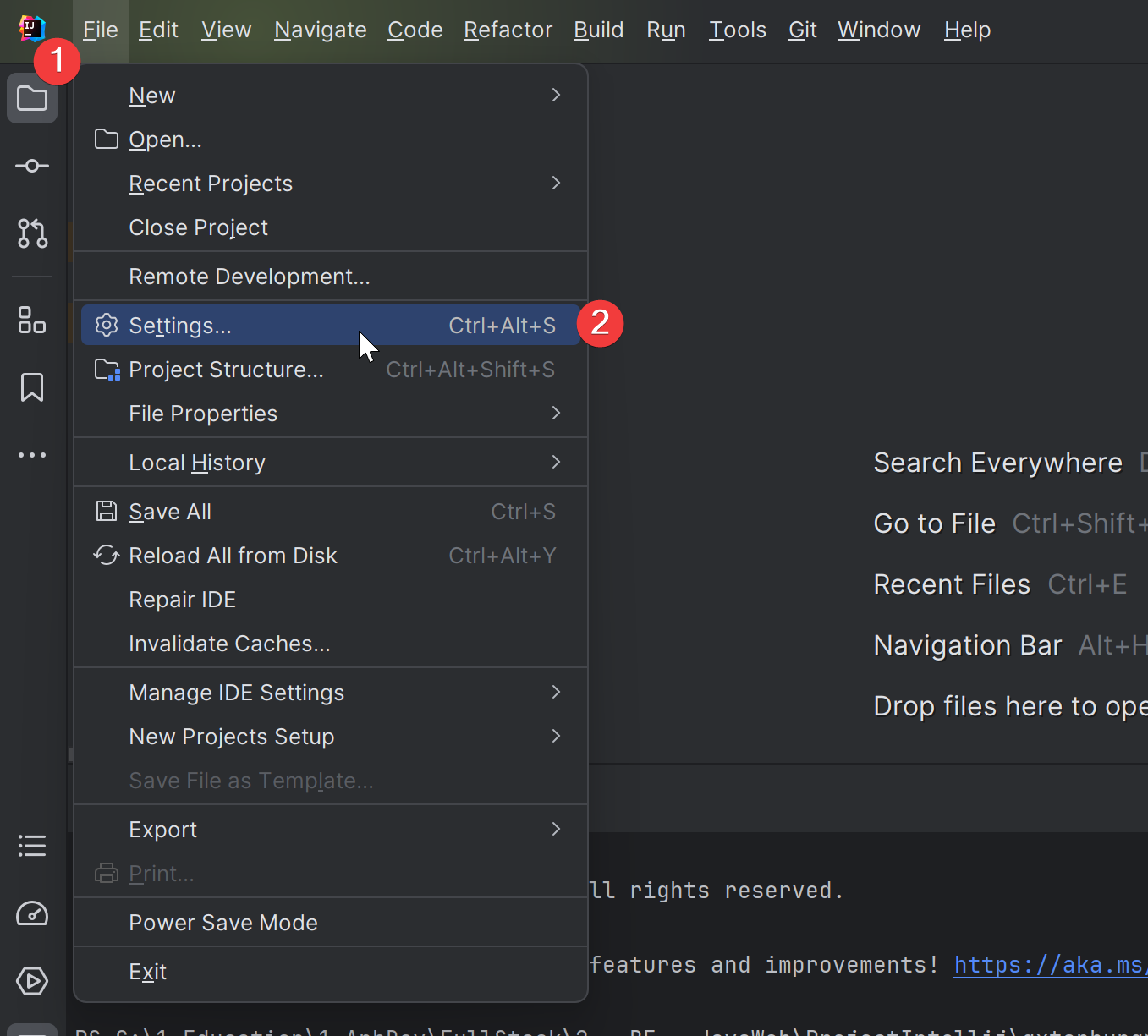Viewport: 1148px width, 1036px height.
Task: Click Recent Files hint text
Action: pyautogui.click(x=952, y=584)
